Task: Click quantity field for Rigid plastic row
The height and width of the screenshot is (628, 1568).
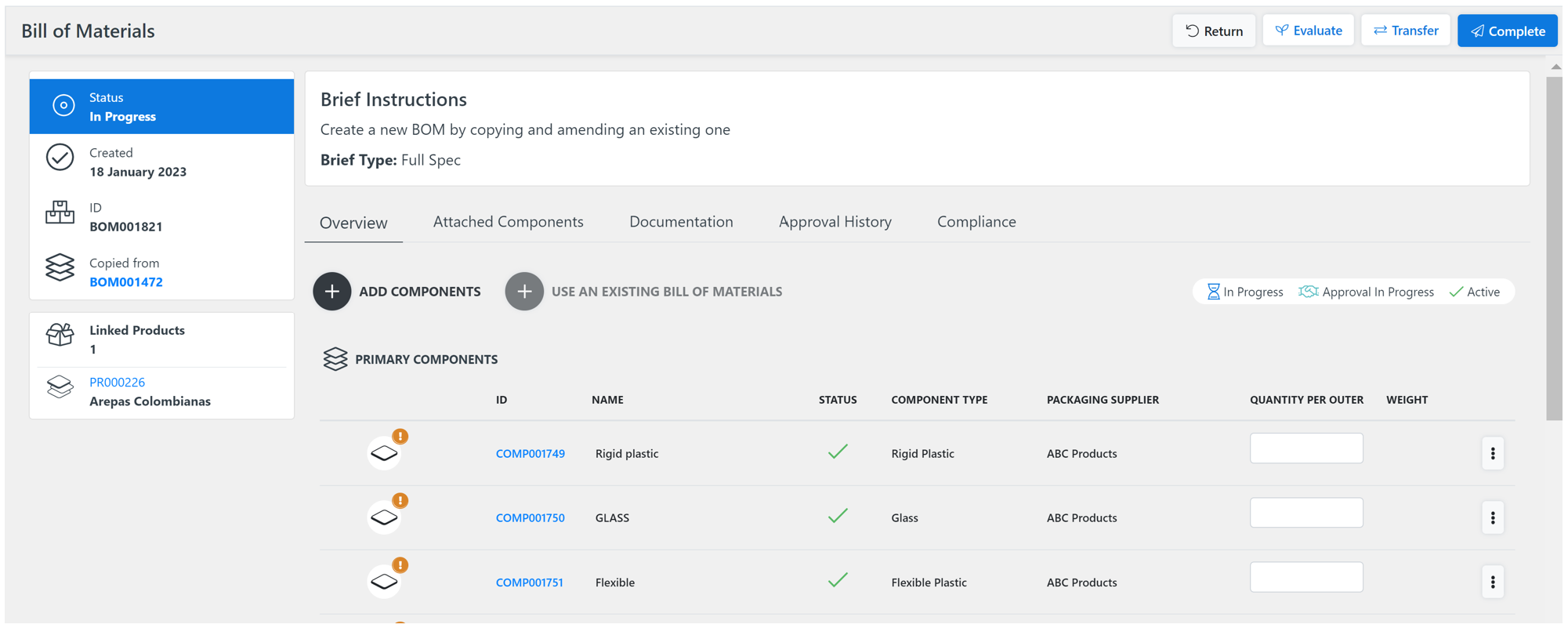Action: click(1306, 448)
